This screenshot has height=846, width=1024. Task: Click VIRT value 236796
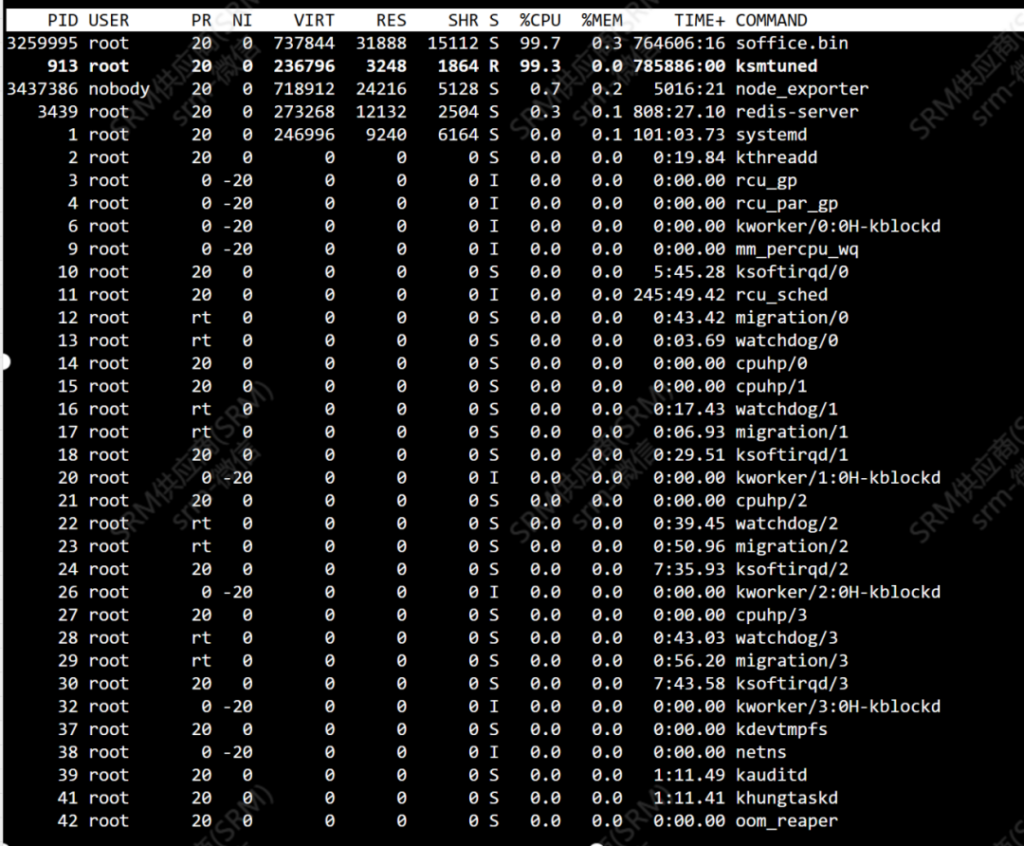[x=304, y=66]
